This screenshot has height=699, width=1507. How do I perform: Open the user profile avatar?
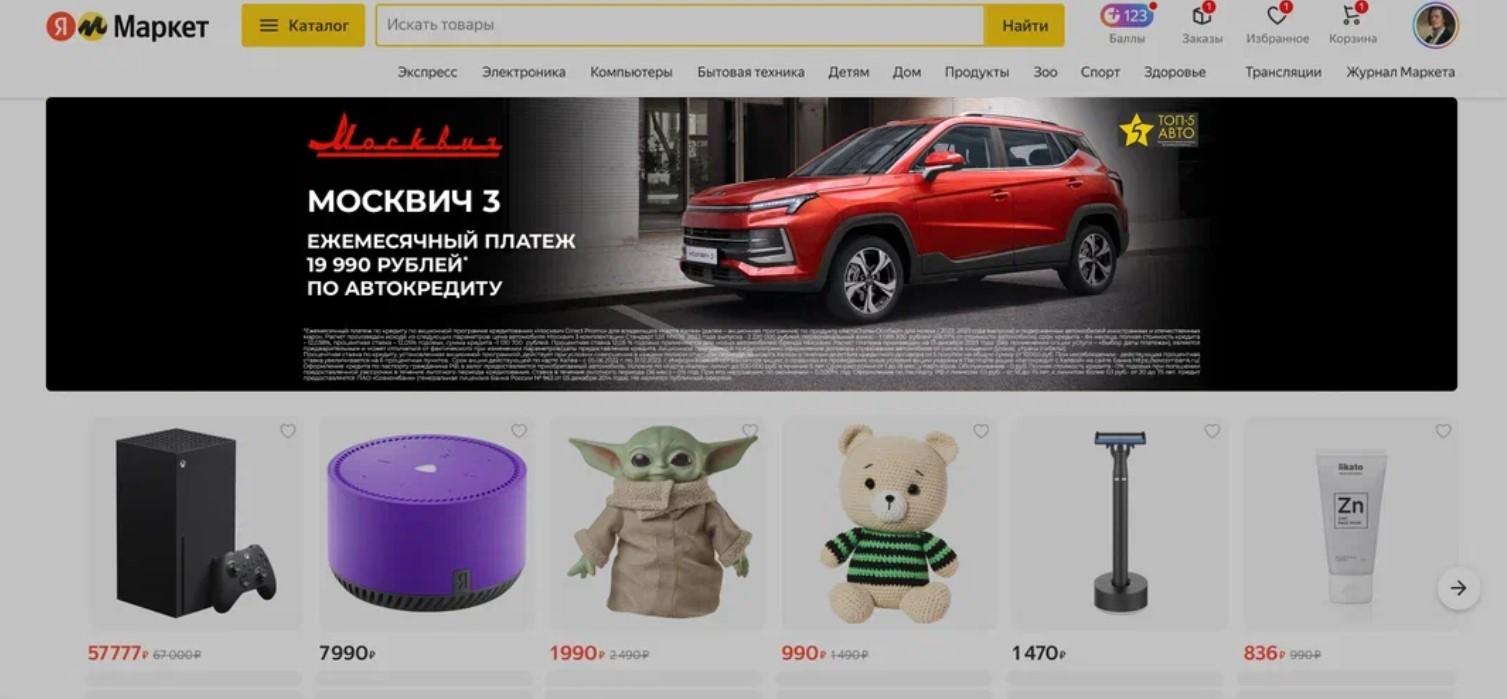click(1435, 25)
